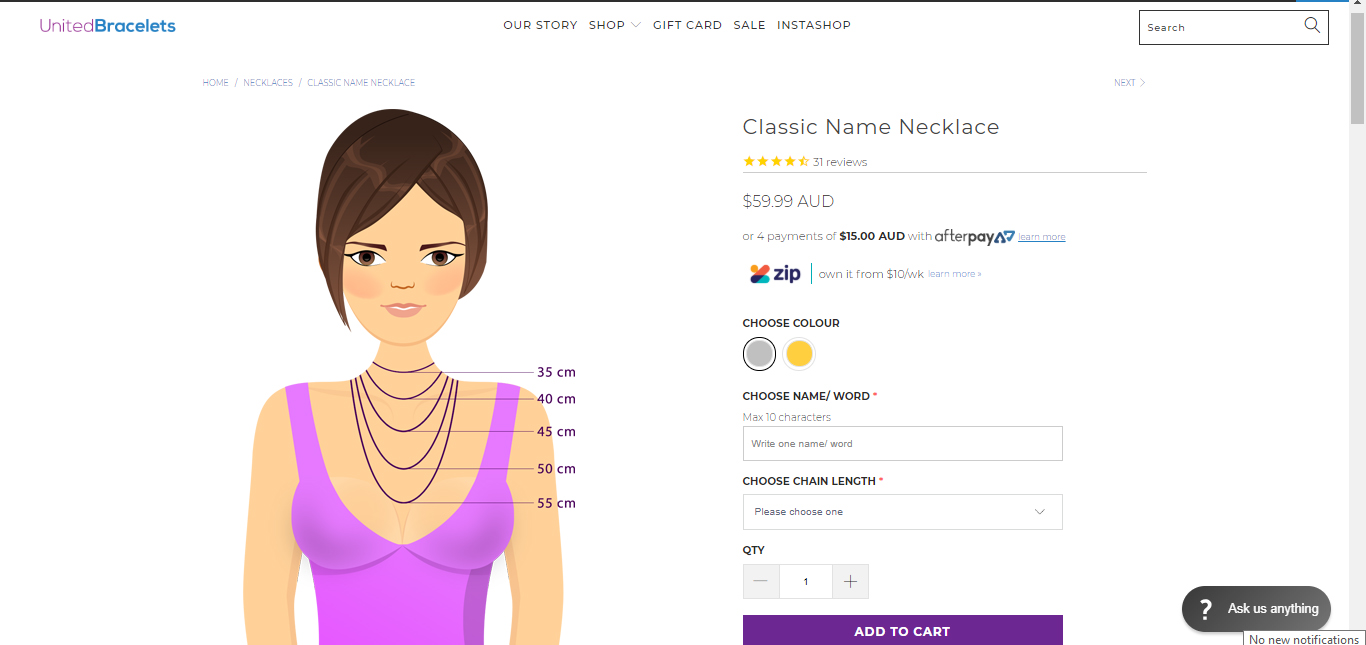Click the Necklaces breadcrumb link
Viewport: 1366px width, 645px height.
(x=268, y=83)
